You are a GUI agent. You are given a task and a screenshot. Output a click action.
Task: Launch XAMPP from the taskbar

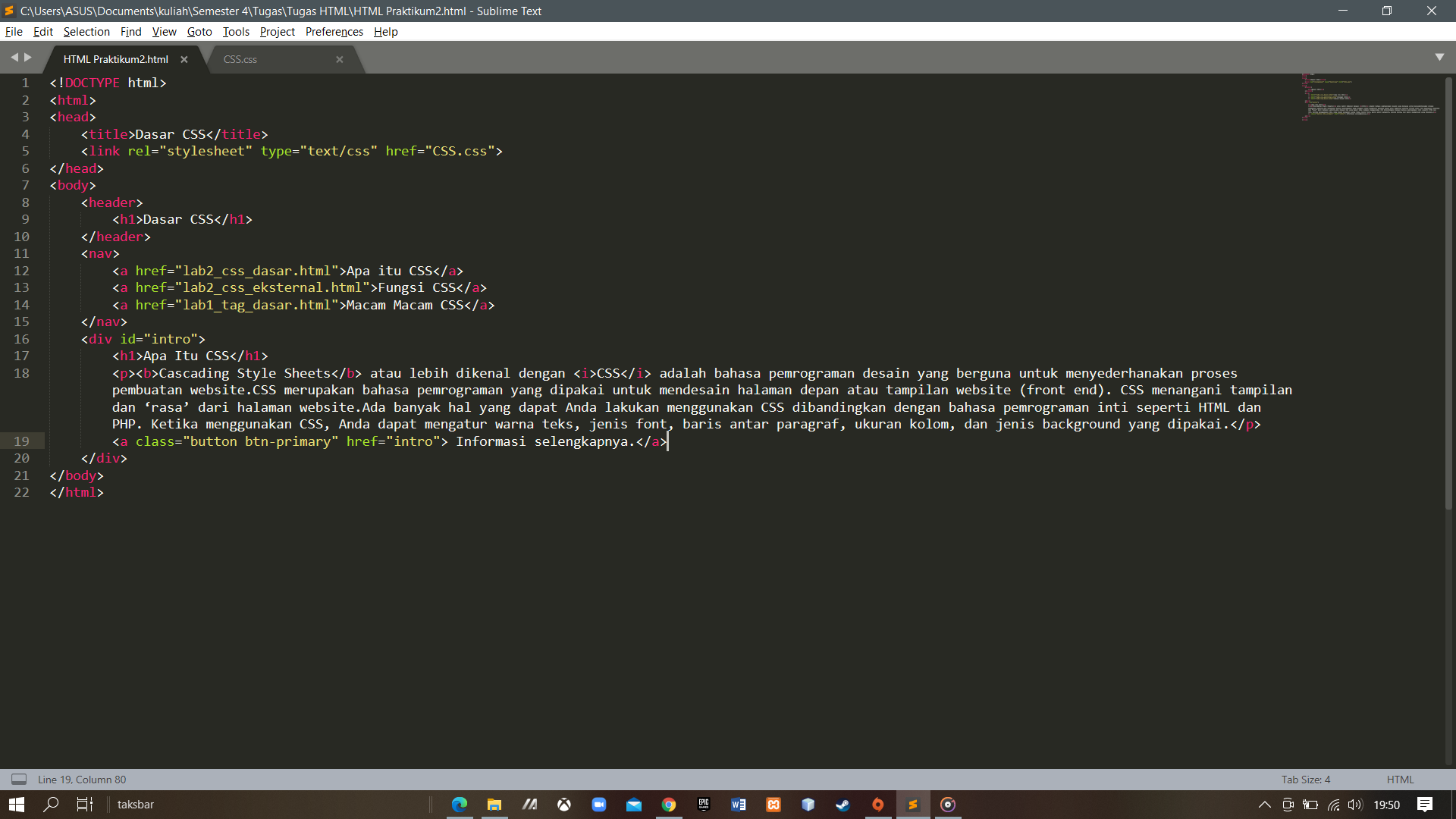point(773,805)
